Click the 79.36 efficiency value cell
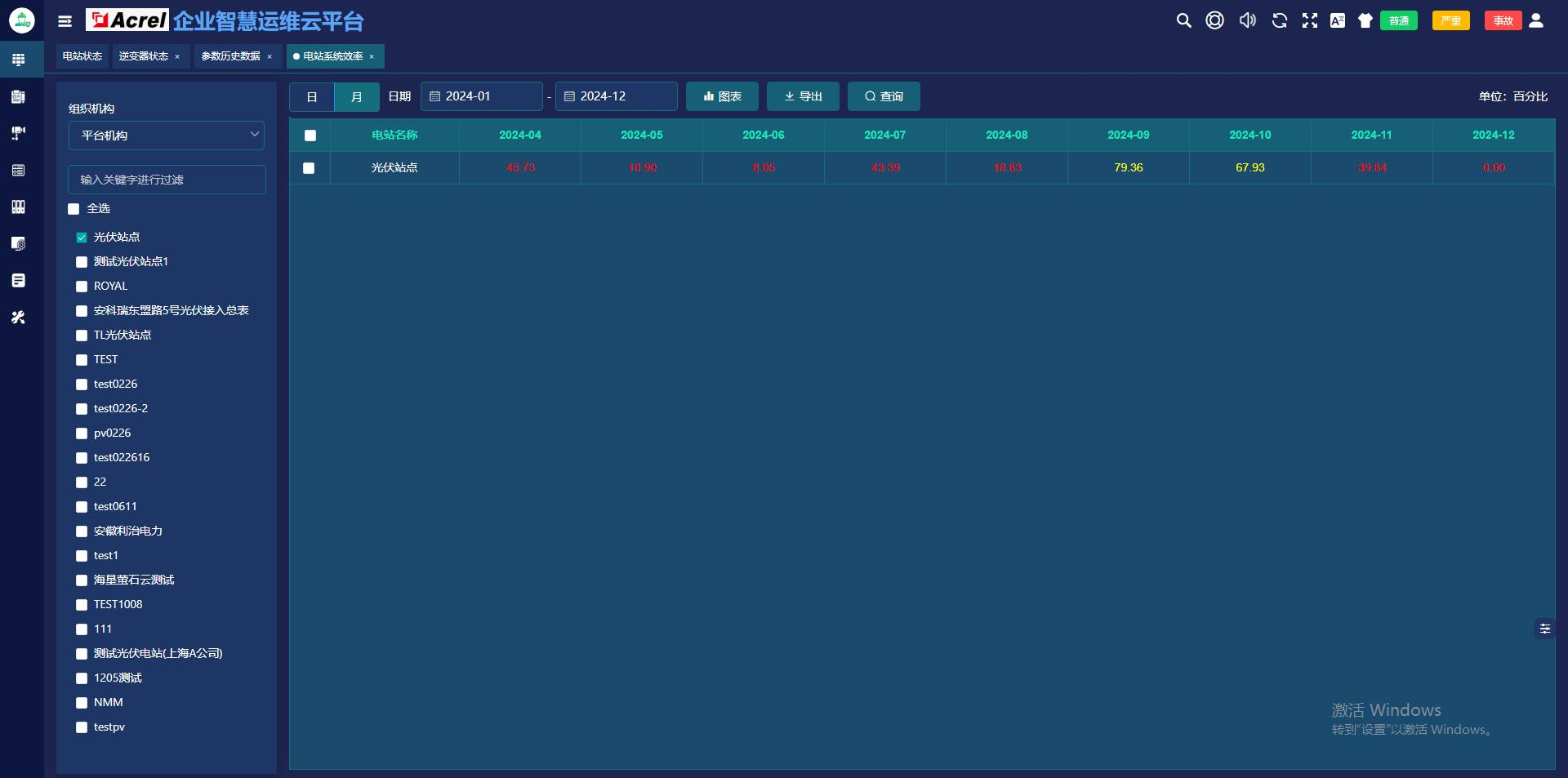This screenshot has height=778, width=1568. pos(1129,167)
